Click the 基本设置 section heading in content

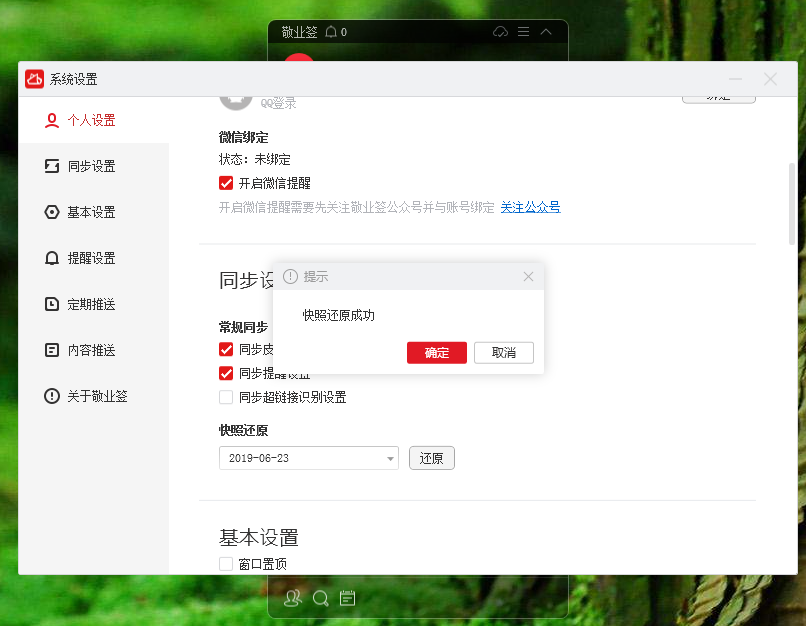coord(259,538)
